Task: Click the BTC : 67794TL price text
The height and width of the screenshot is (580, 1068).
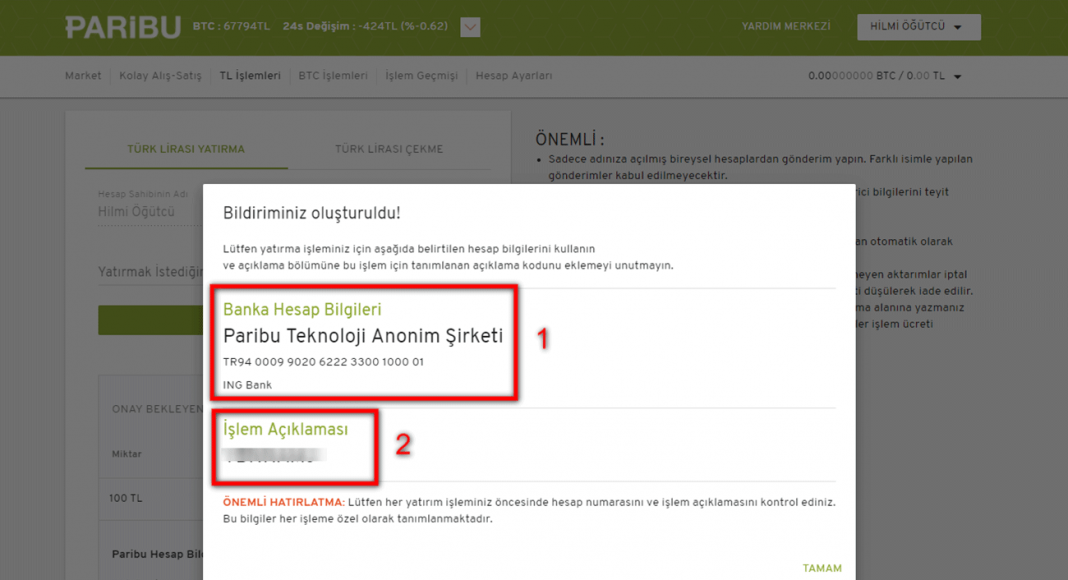Action: click(231, 27)
